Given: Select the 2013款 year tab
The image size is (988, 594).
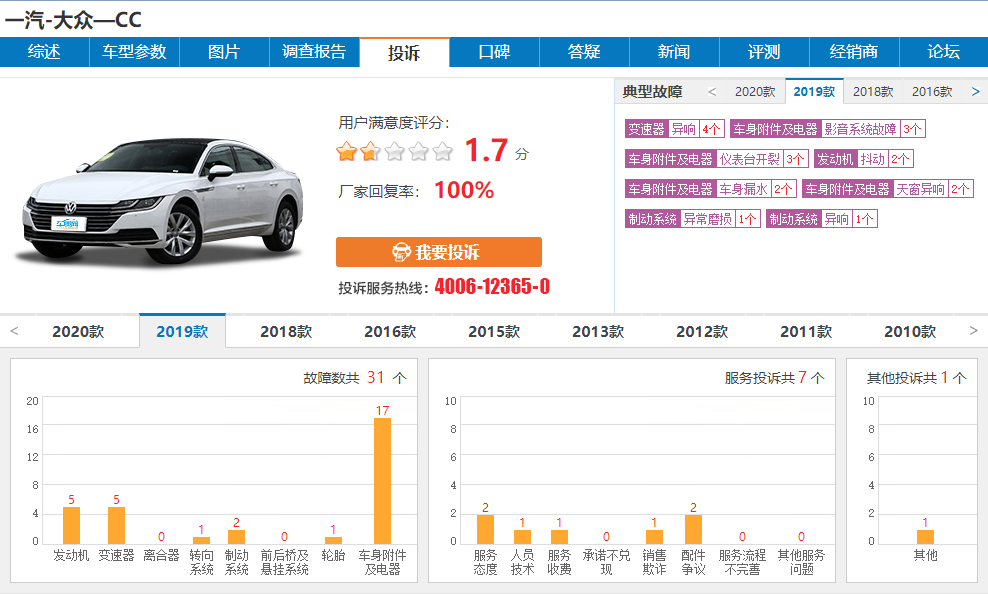Looking at the screenshot, I should (598, 331).
